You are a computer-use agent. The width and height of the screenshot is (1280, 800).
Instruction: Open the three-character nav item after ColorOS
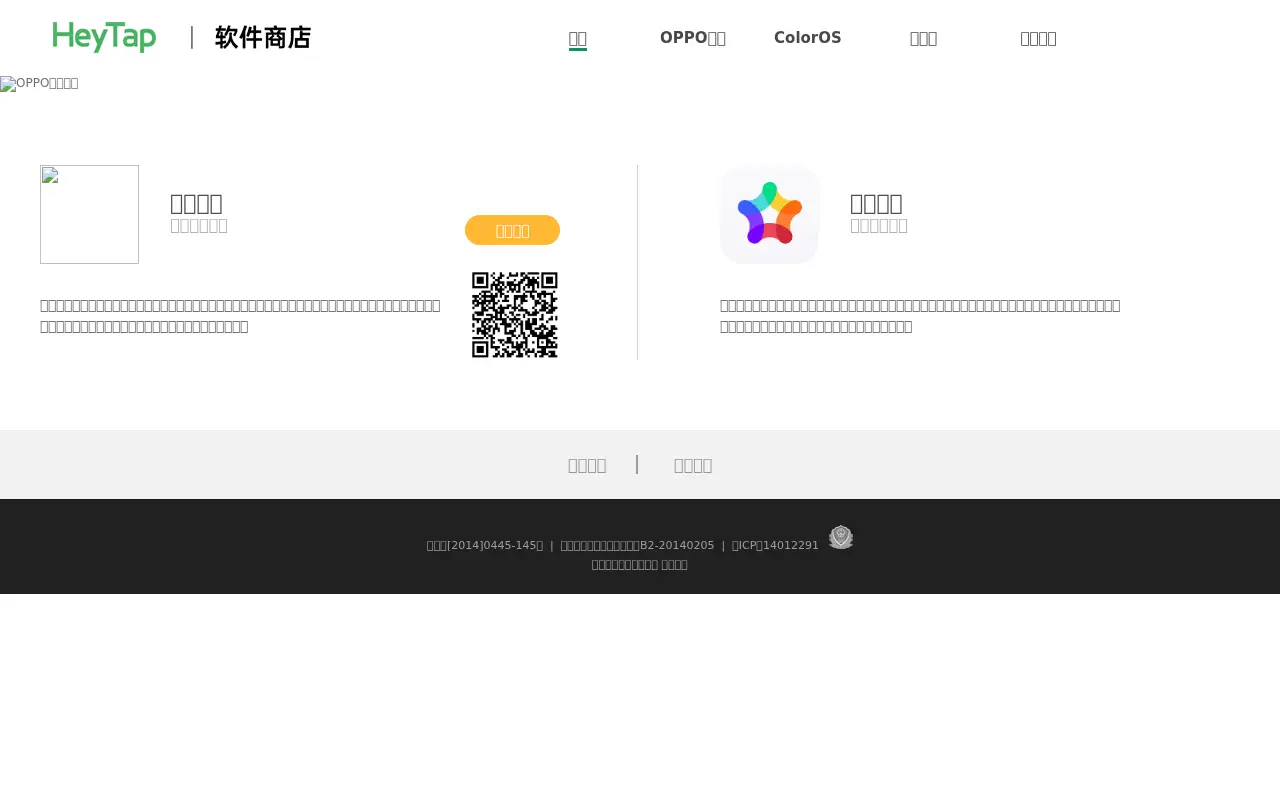[923, 38]
